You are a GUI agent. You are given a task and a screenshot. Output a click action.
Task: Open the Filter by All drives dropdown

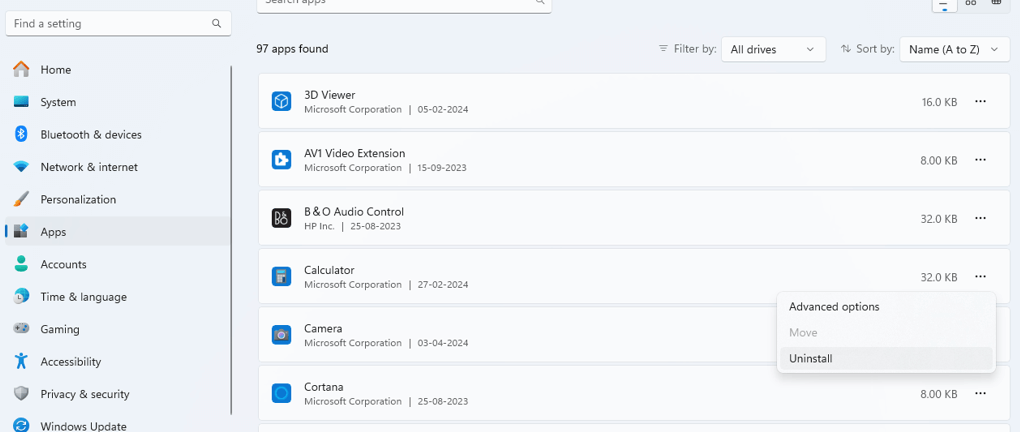coord(773,49)
